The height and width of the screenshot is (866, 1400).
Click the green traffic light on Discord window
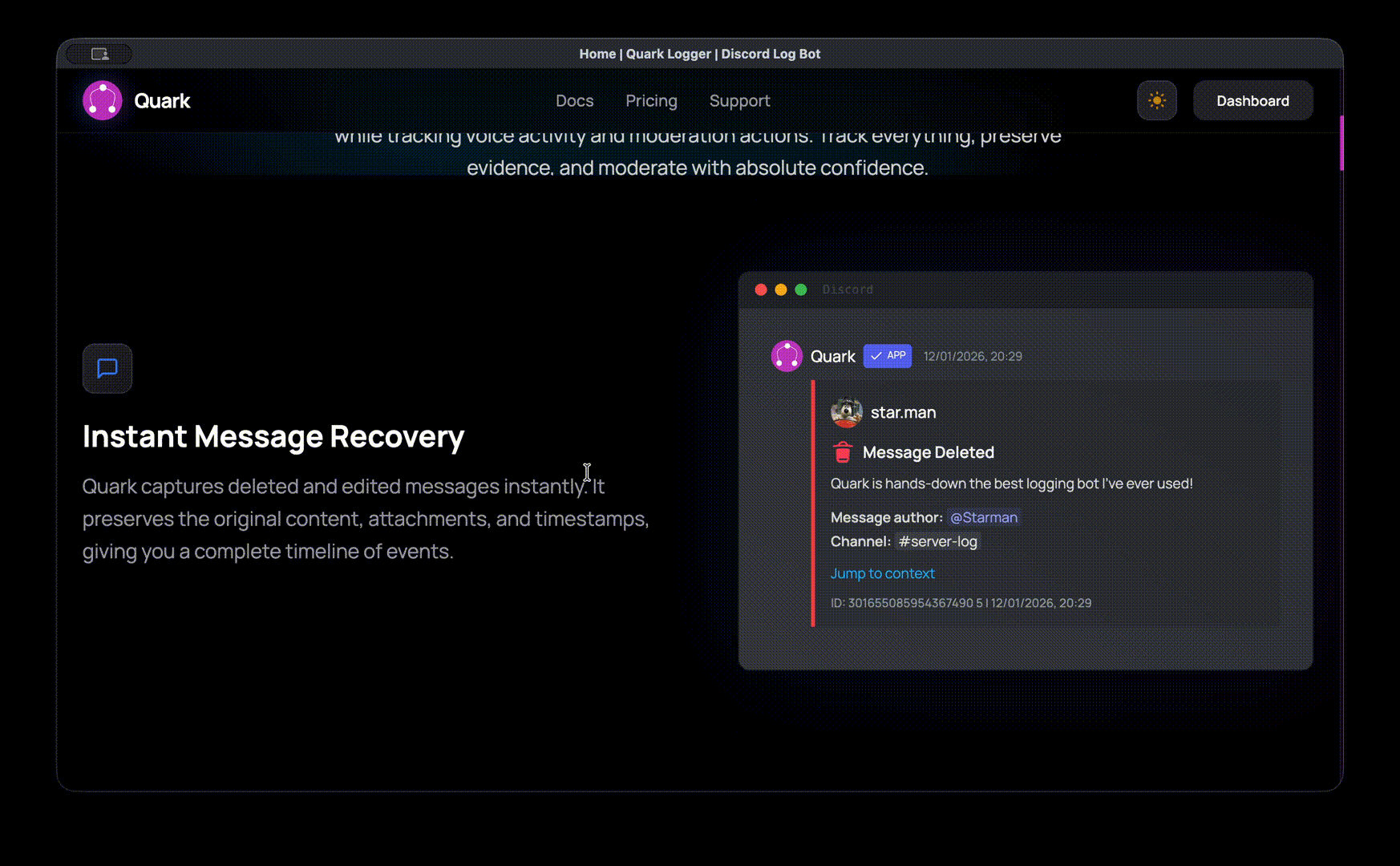(800, 289)
